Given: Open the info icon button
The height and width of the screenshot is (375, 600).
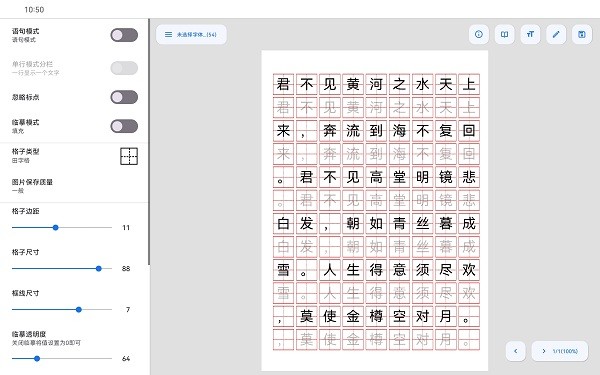Looking at the screenshot, I should click(x=479, y=34).
